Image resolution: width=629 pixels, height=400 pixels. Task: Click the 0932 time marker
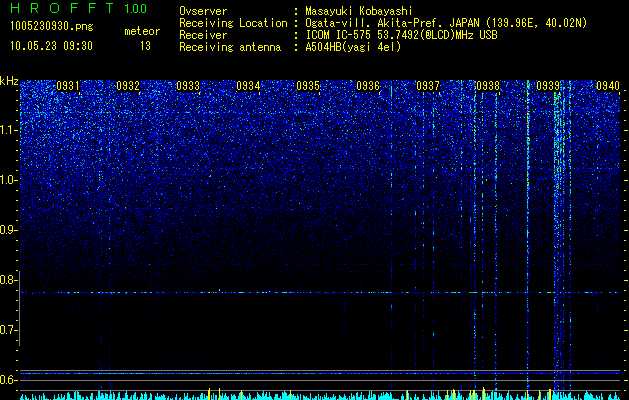(128, 86)
